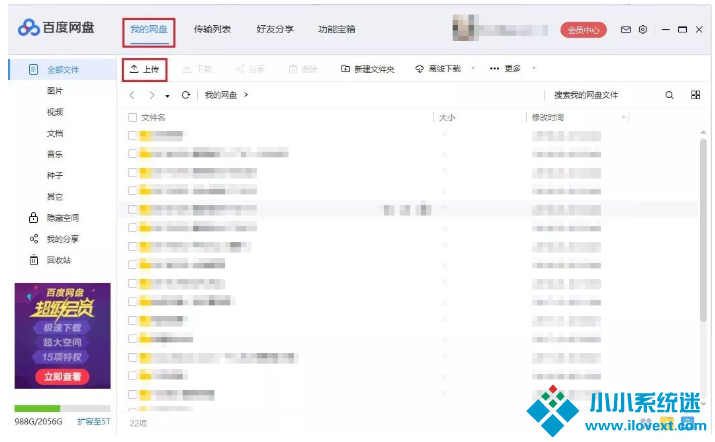Go forward with the right arrow
This screenshot has height=442, width=715.
(x=152, y=95)
